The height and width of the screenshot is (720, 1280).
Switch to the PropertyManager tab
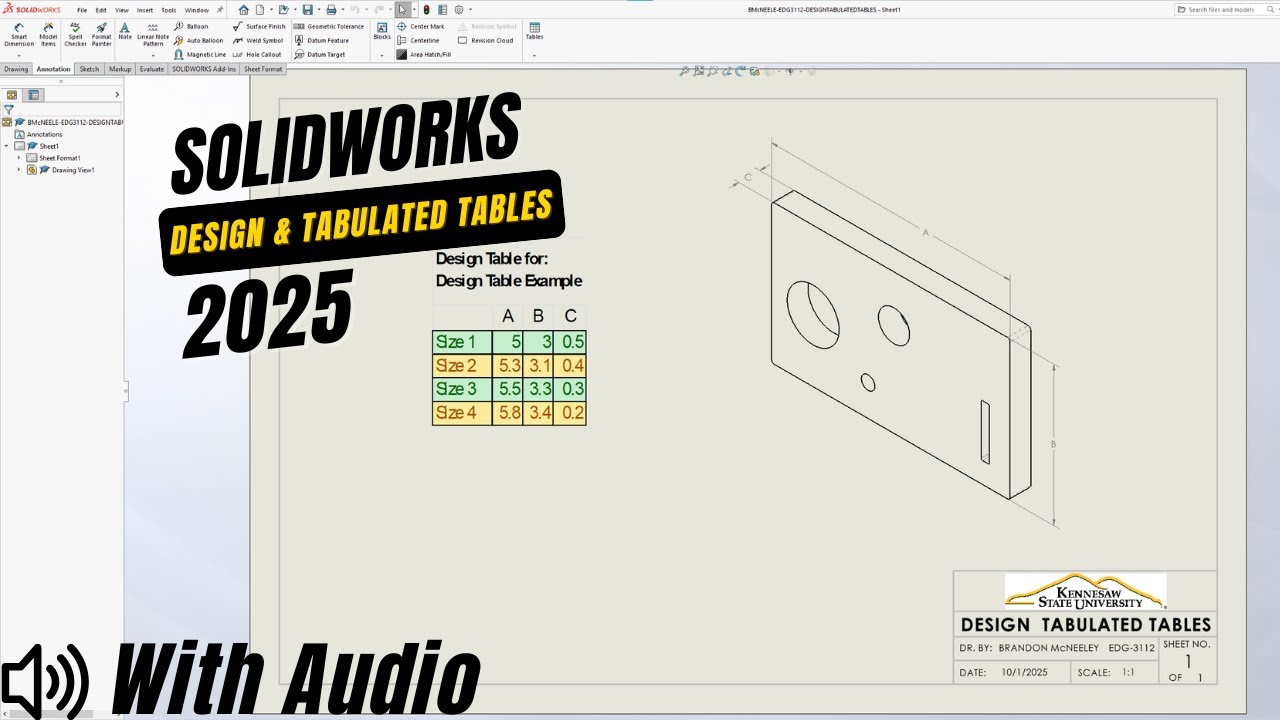[34, 95]
